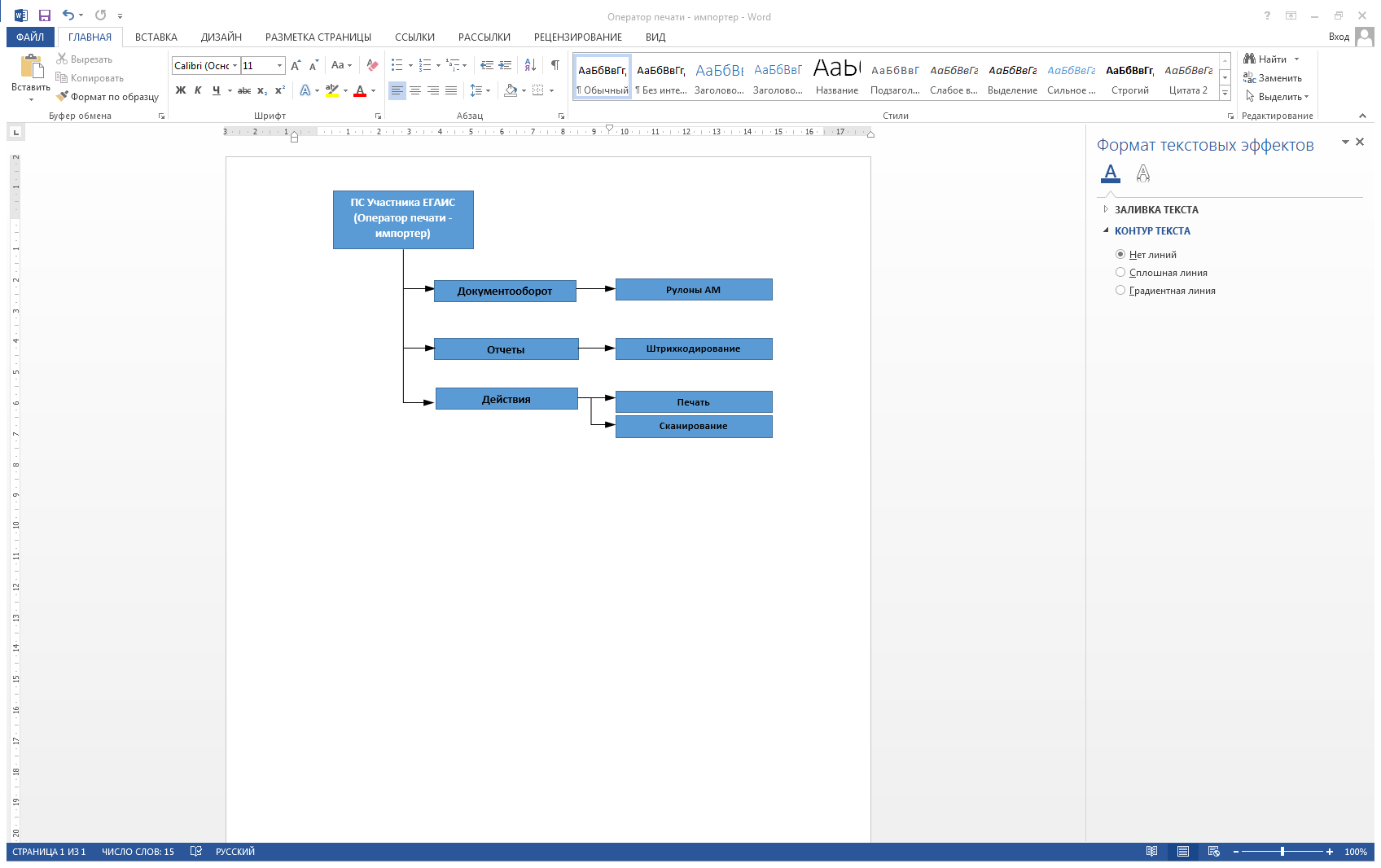Screen dimensions: 1381x868
Task: Apply Название style
Action: click(x=837, y=77)
